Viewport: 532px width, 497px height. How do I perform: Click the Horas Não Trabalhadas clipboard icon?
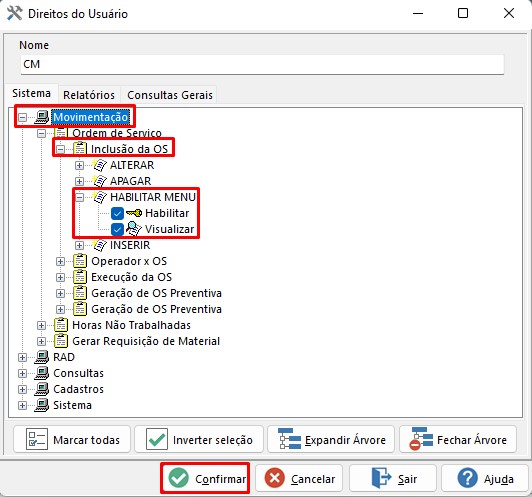pyautogui.click(x=61, y=325)
